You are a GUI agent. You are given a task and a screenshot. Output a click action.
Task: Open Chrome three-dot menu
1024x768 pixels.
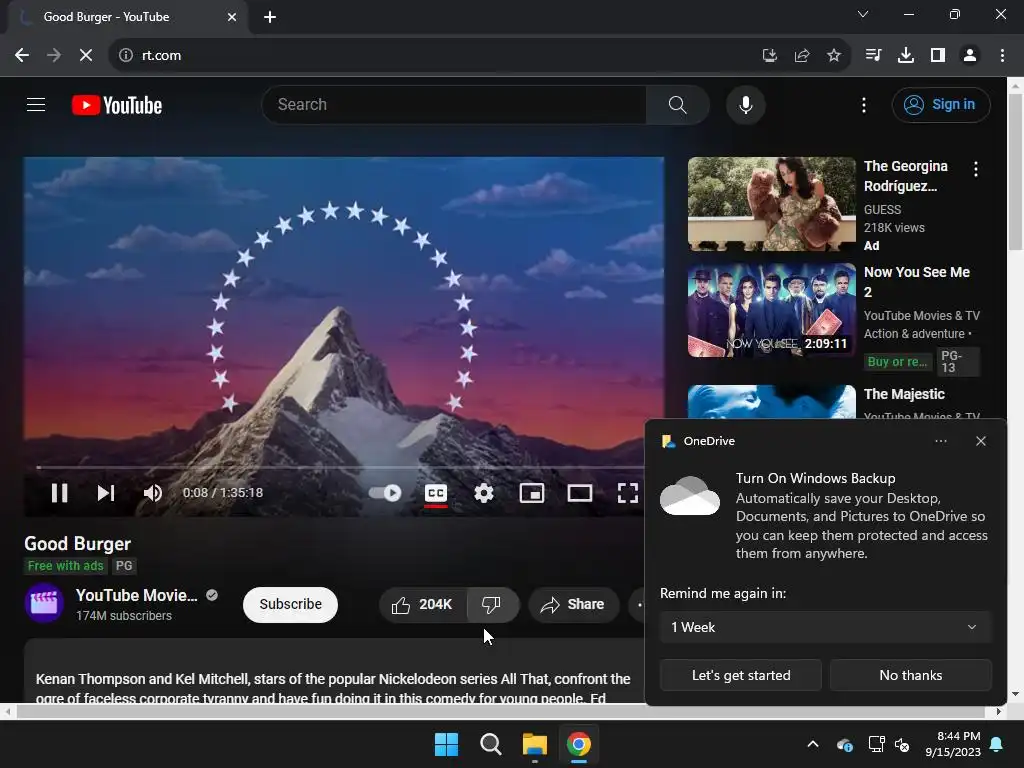1002,56
